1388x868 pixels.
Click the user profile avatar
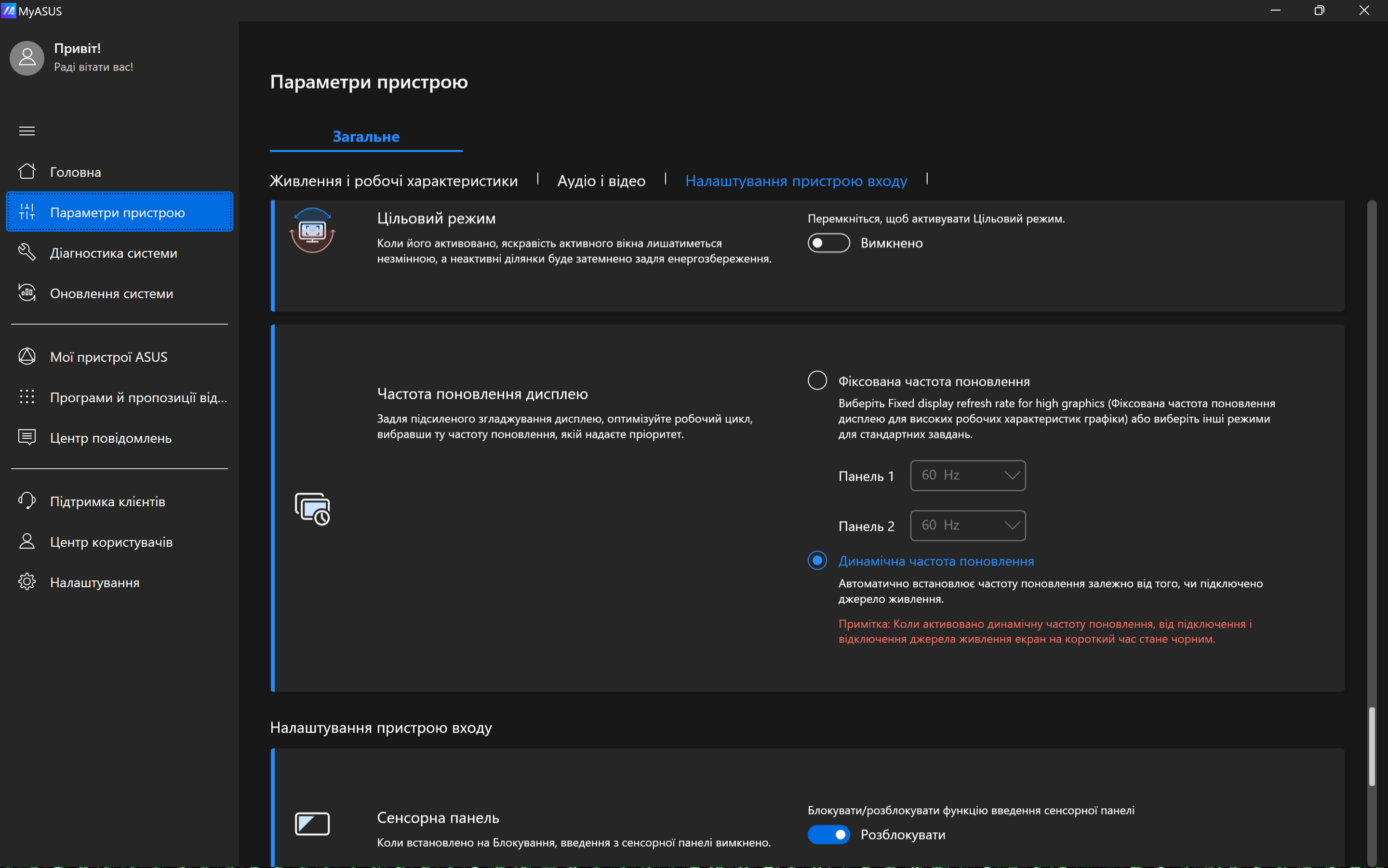(x=27, y=58)
